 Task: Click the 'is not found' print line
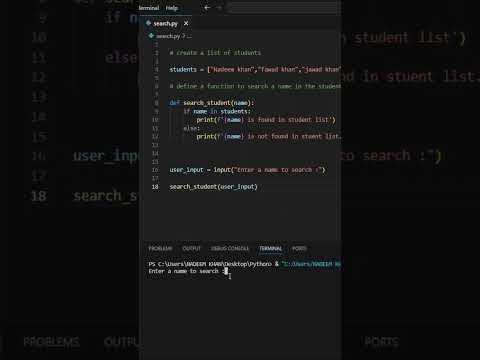tap(269, 137)
